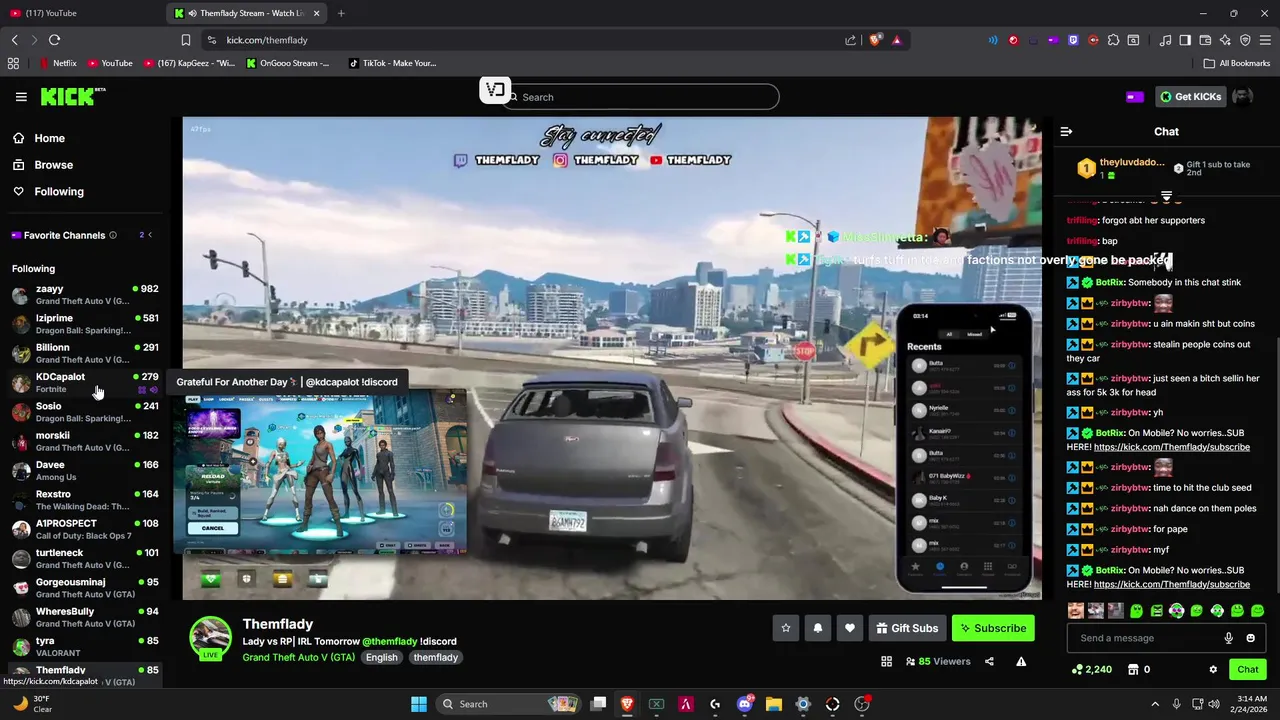Click the Get KICKs button

(1190, 97)
